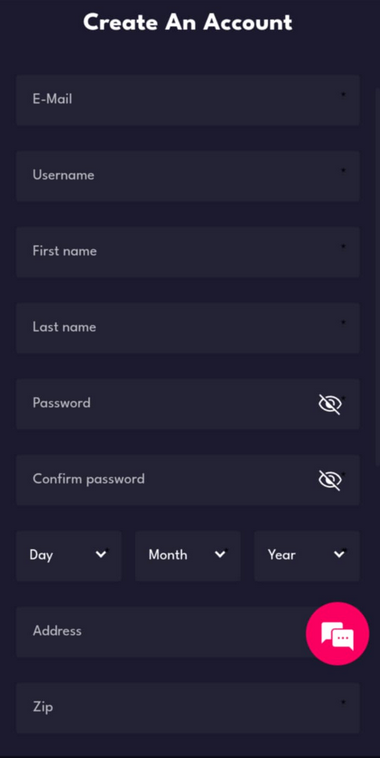
Task: Select the Username text field
Action: pos(188,176)
